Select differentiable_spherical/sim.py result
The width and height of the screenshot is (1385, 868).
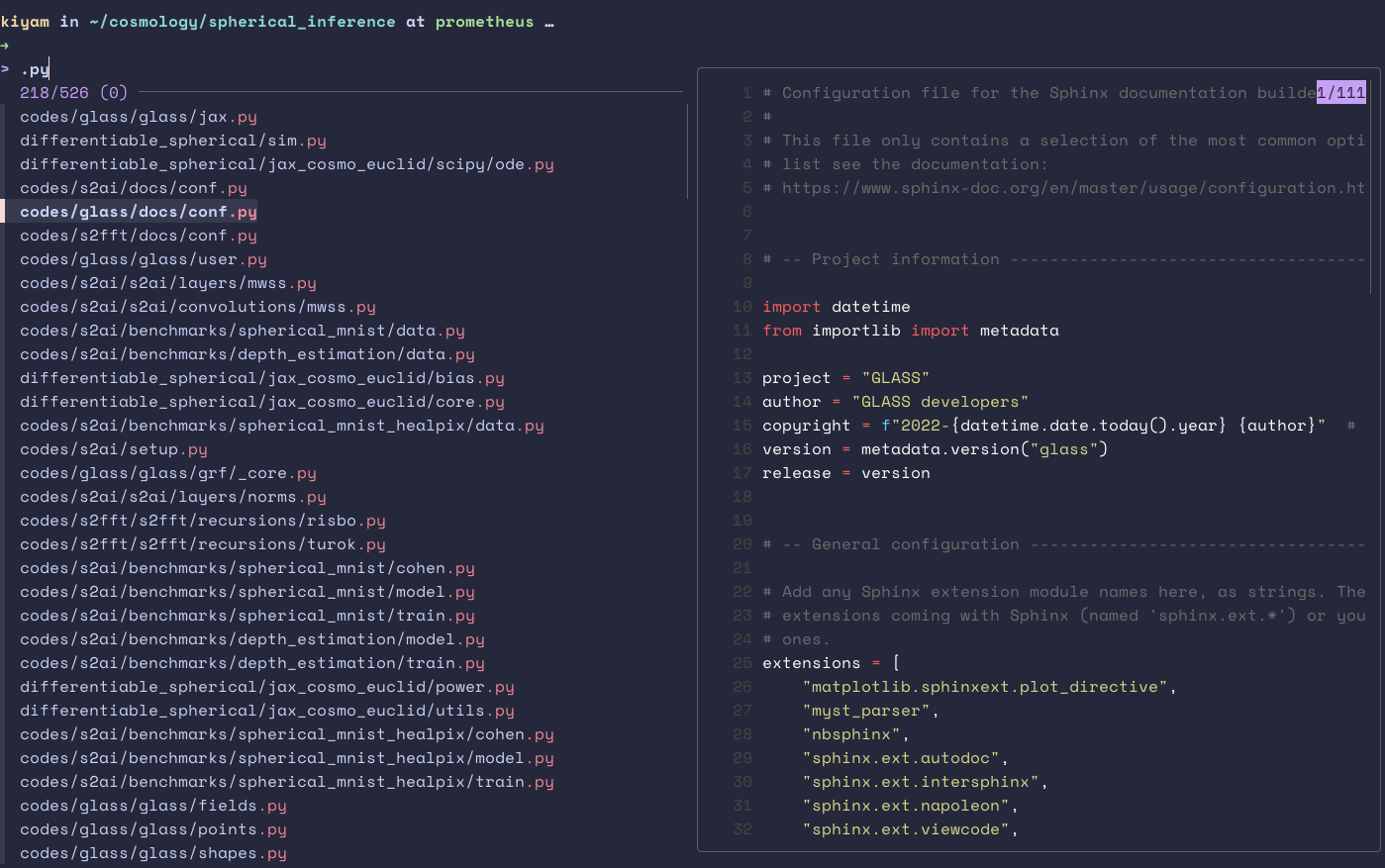click(173, 141)
